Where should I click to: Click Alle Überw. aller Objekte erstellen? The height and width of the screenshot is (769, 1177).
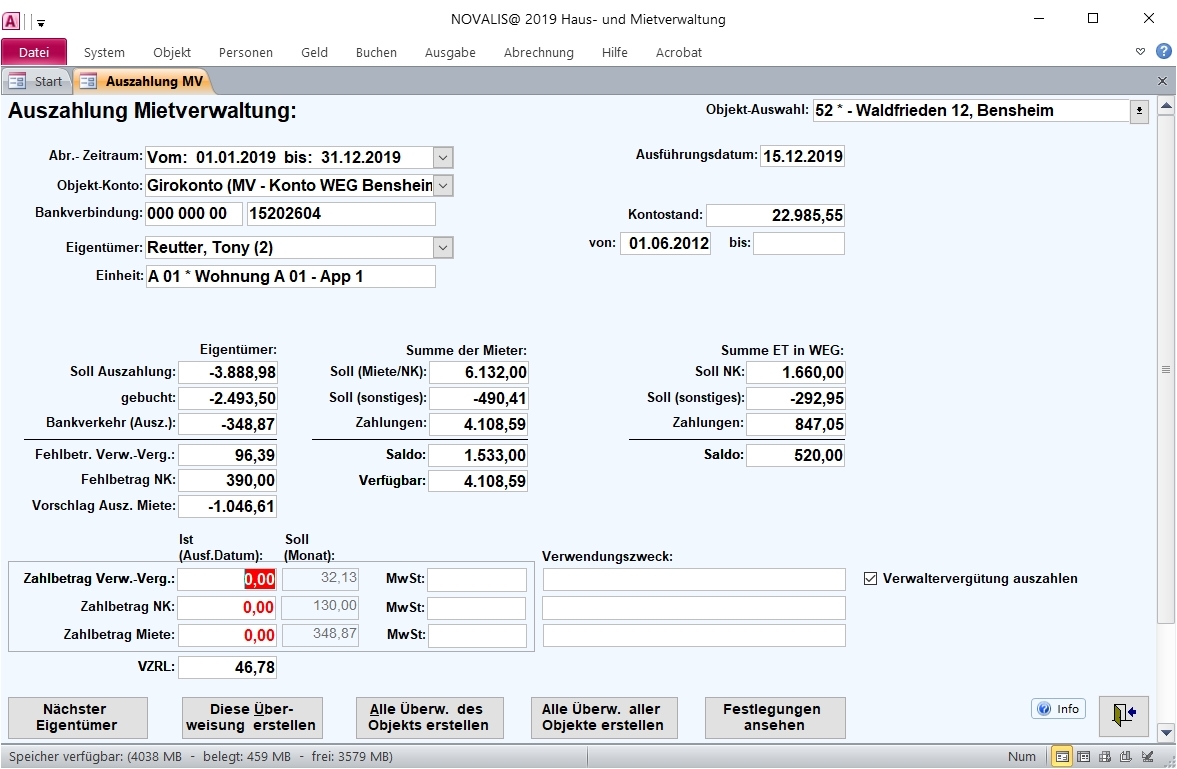tap(604, 717)
